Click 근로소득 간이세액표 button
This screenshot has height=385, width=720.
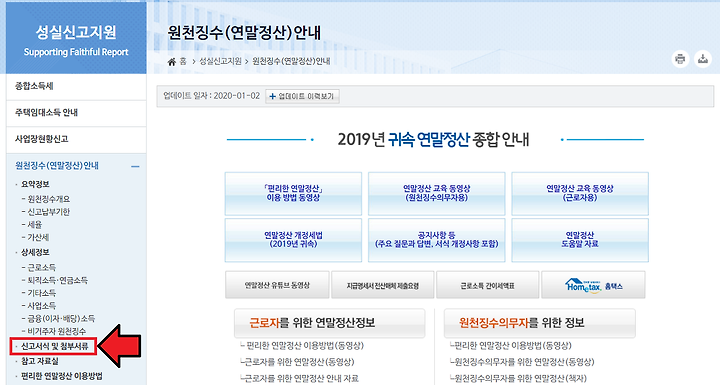[488, 285]
